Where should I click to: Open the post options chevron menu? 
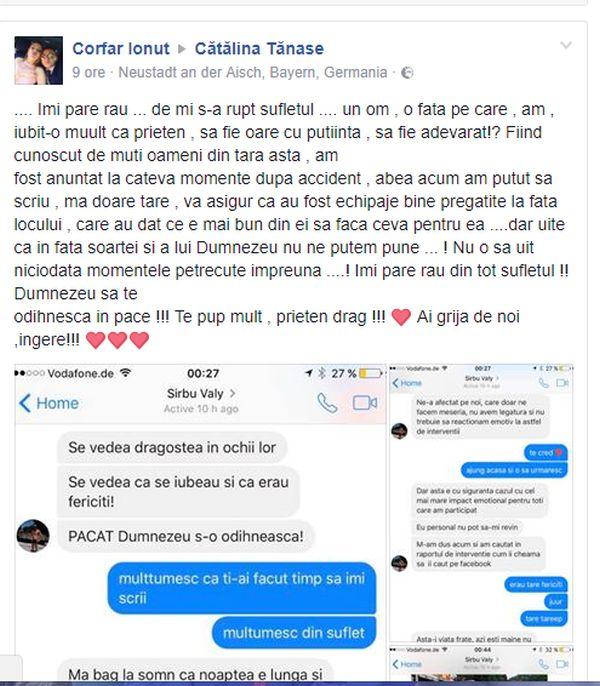(x=566, y=45)
